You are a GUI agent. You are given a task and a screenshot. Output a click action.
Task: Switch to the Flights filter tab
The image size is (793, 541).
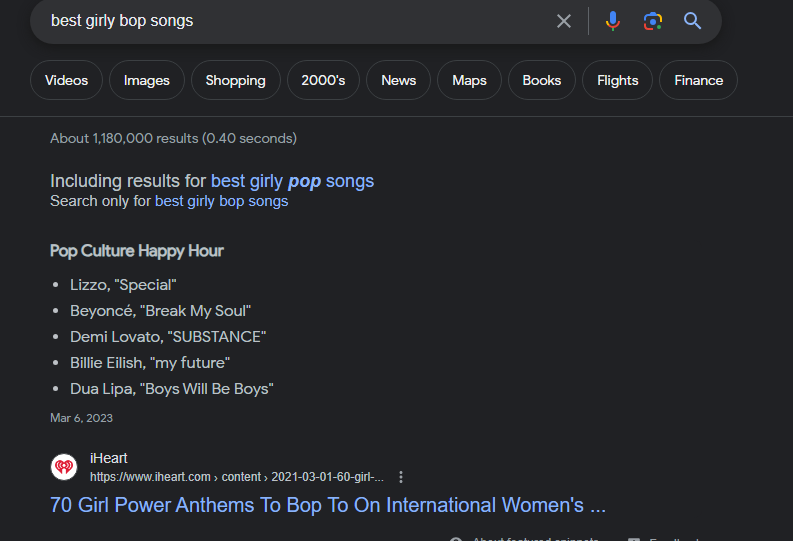(x=618, y=80)
